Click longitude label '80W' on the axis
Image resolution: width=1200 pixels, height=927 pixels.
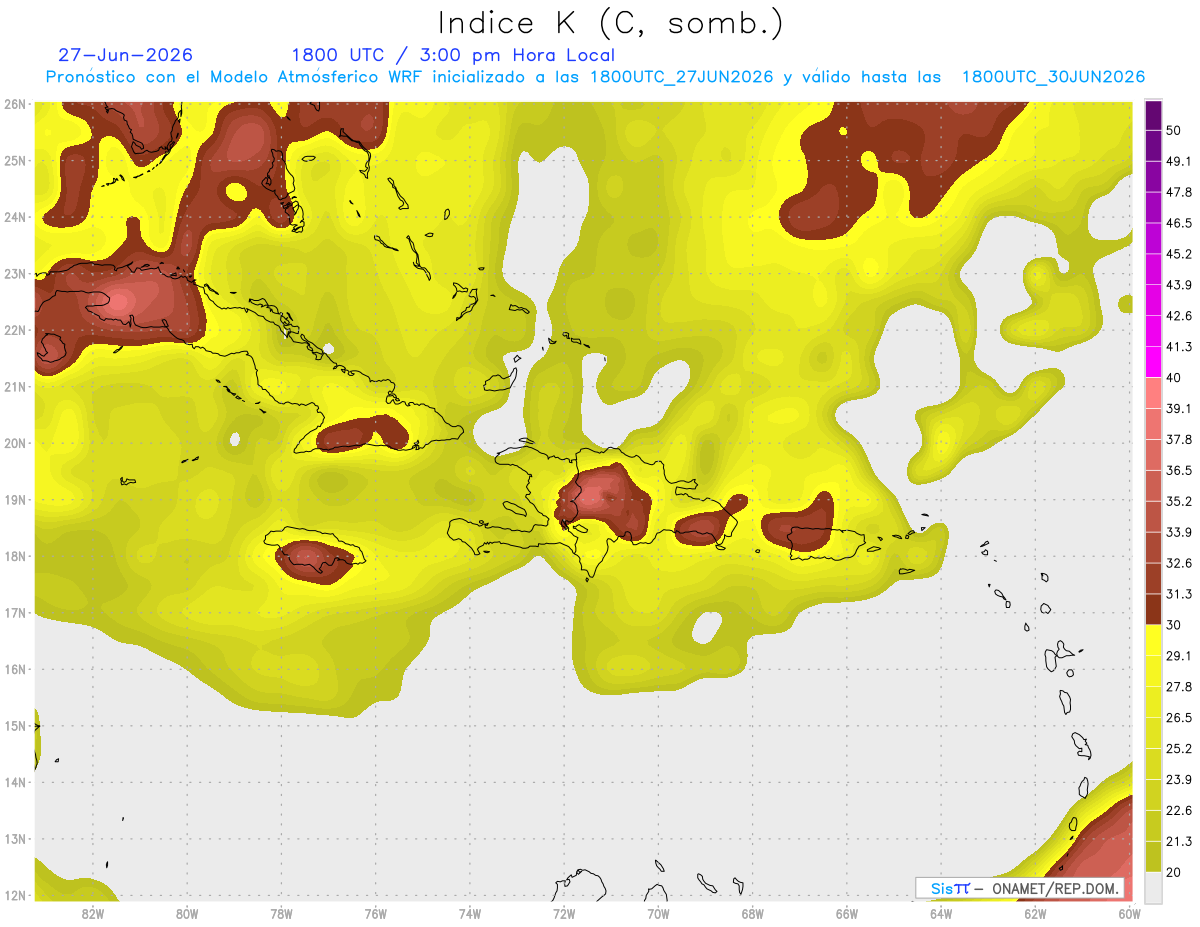point(186,913)
